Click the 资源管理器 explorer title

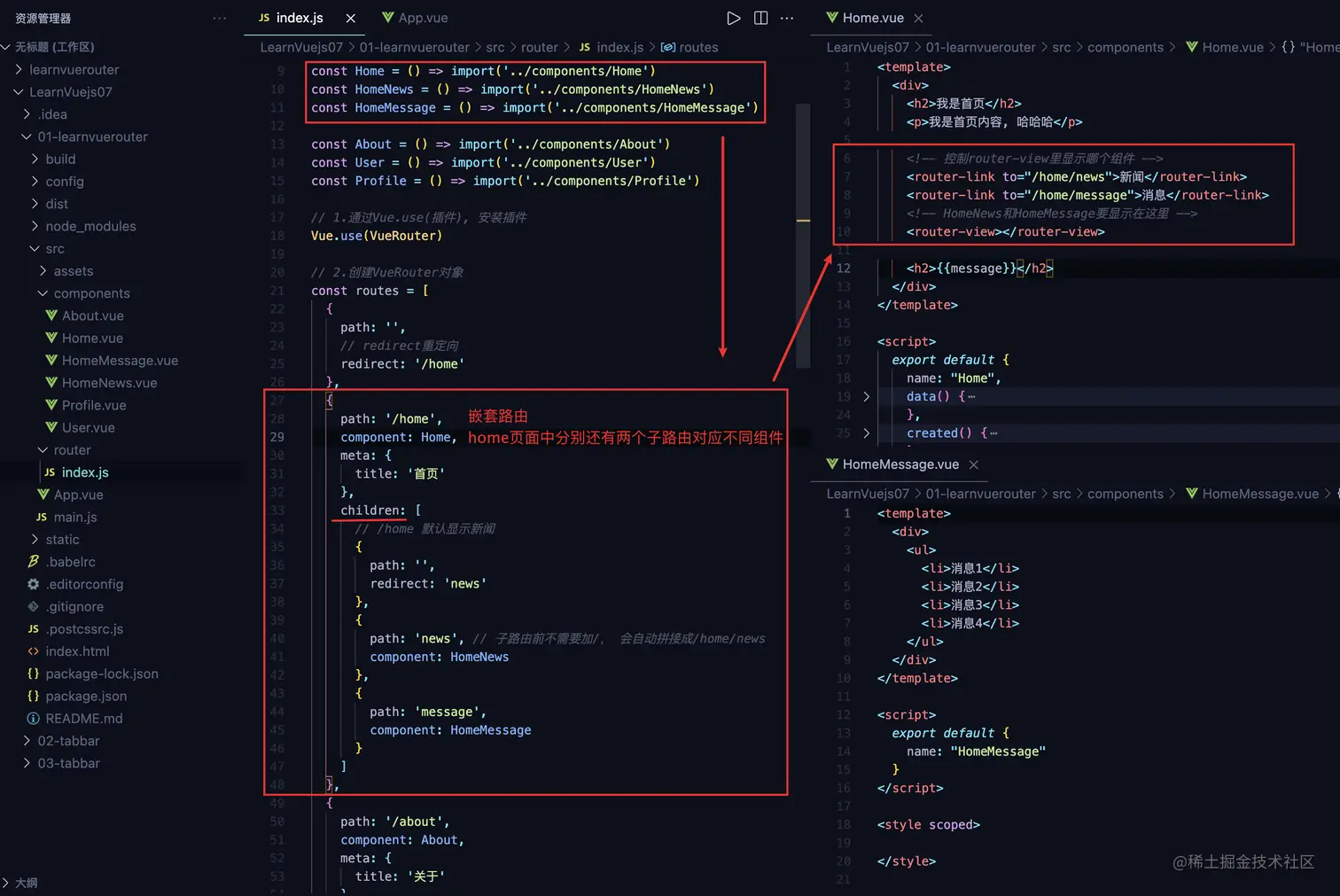click(43, 18)
